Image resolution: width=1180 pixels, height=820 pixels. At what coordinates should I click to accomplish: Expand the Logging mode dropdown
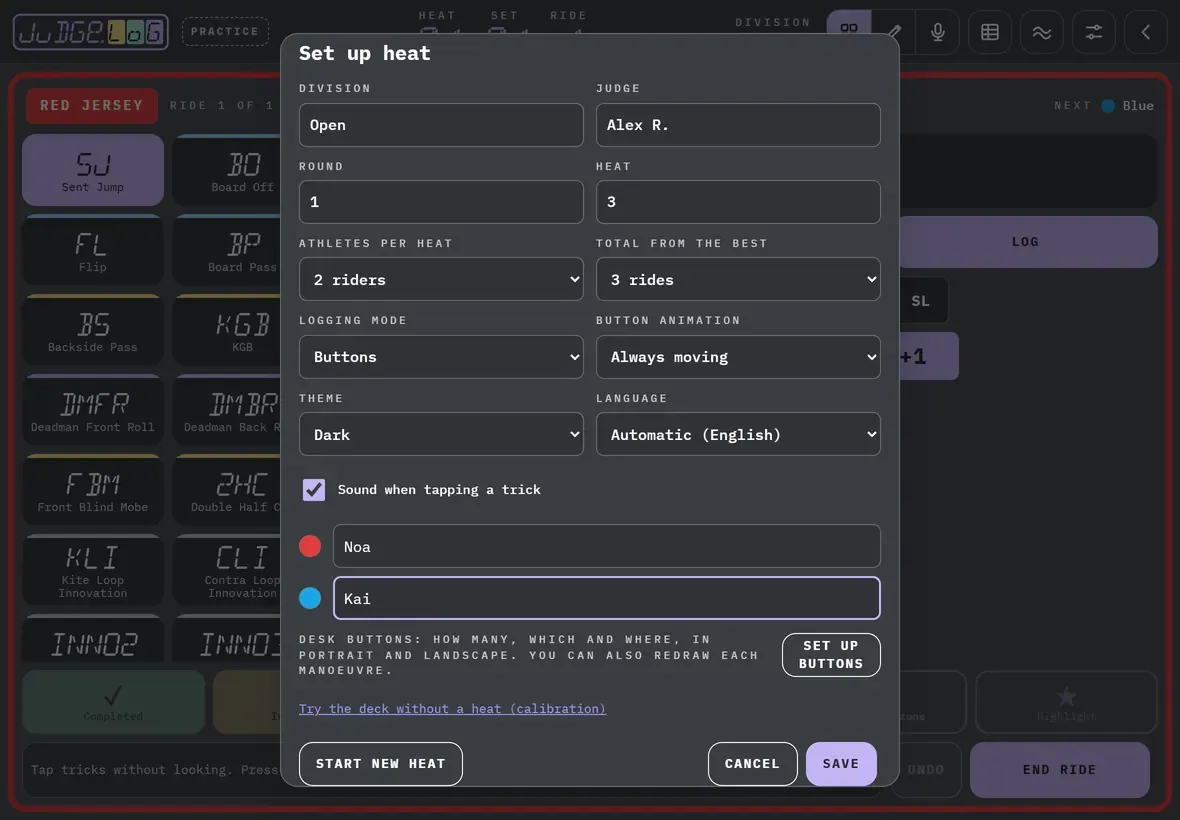[441, 357]
